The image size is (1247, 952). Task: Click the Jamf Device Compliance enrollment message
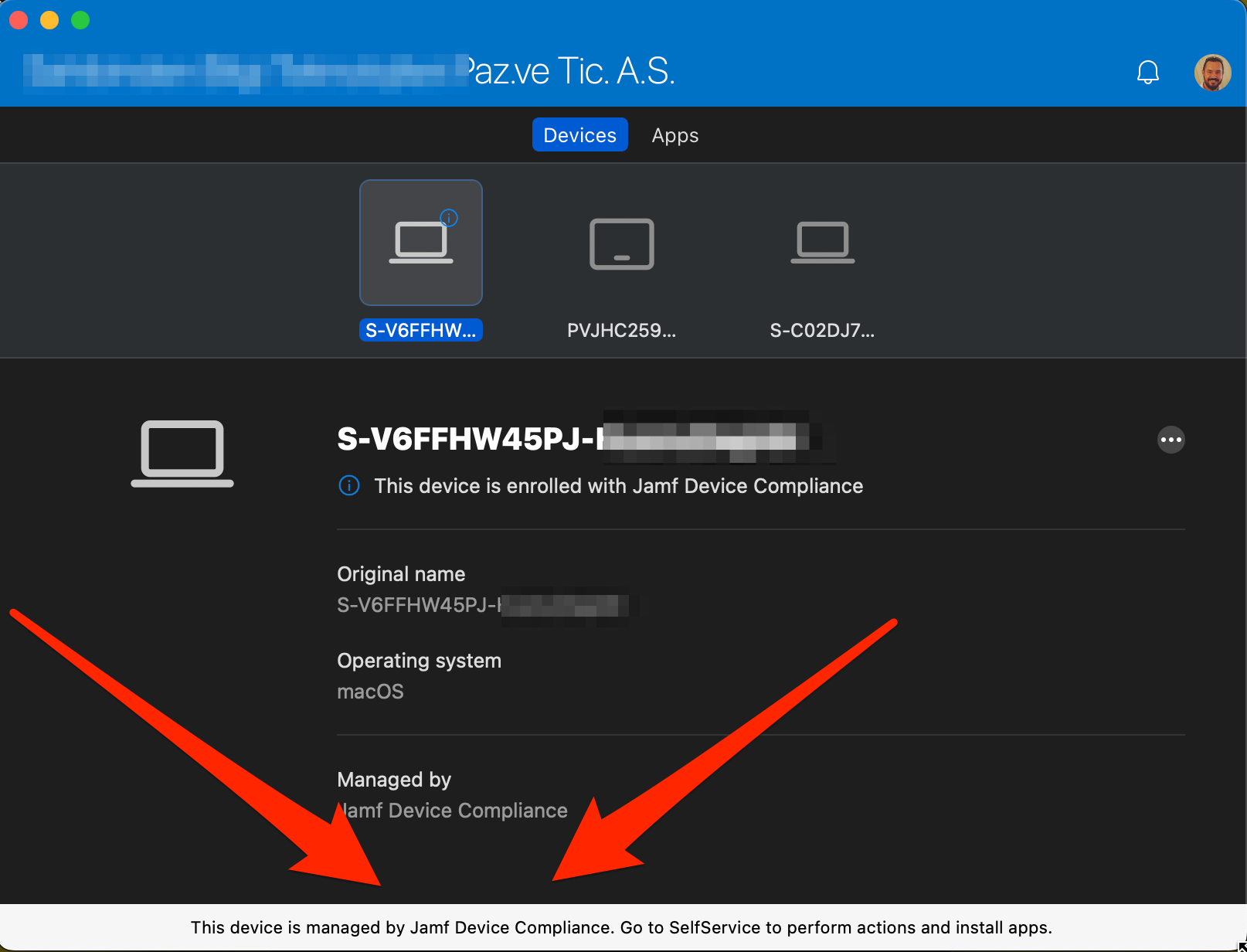point(619,486)
